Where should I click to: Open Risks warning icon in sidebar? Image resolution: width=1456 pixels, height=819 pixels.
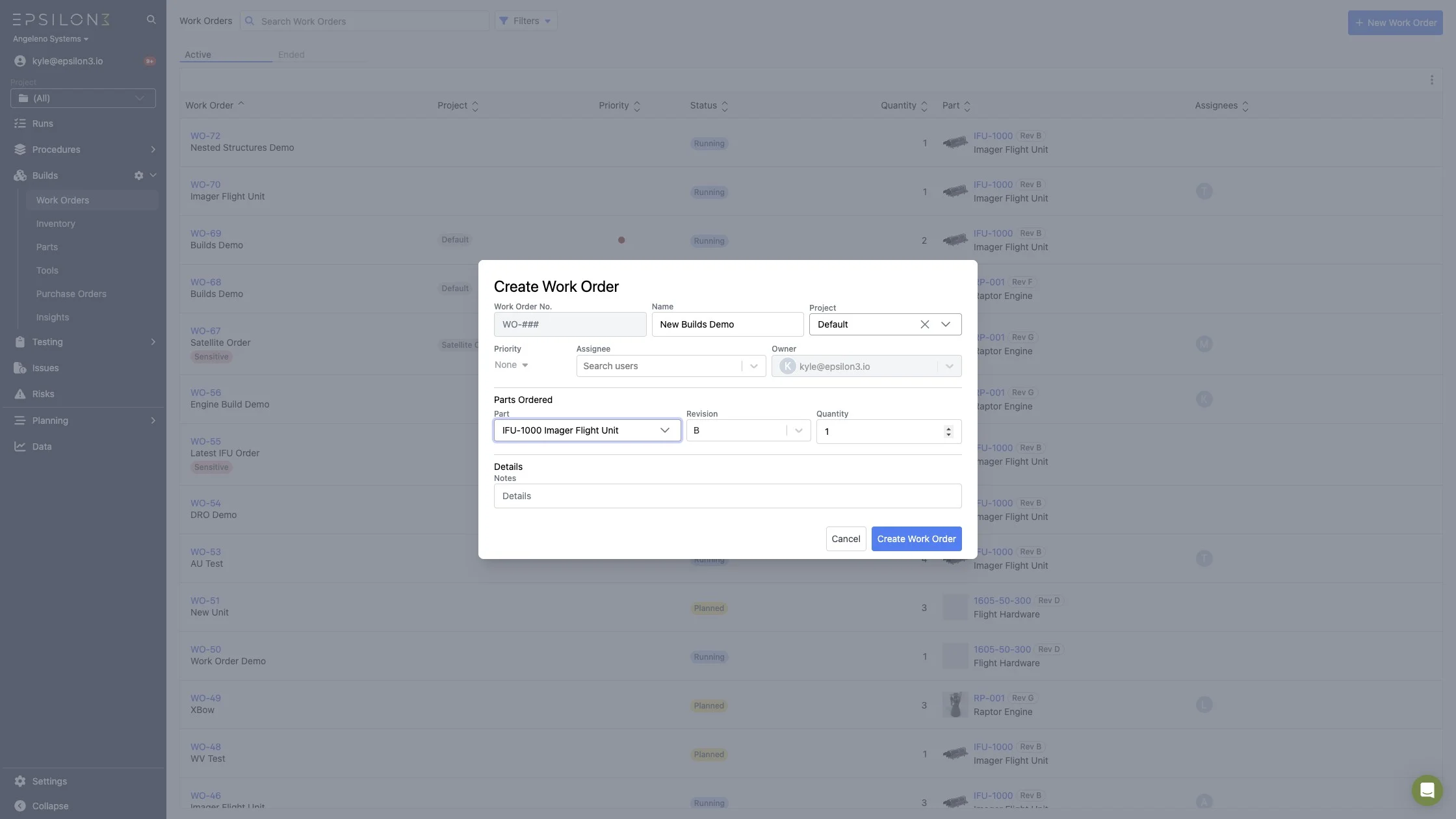click(20, 394)
